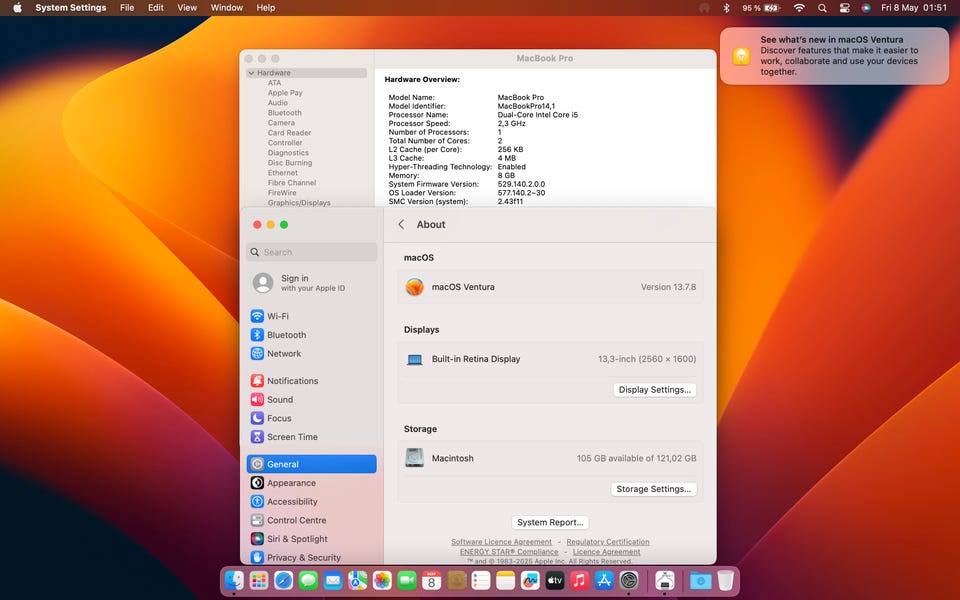Click the System Report... button
Viewport: 960px width, 600px height.
pyautogui.click(x=550, y=522)
